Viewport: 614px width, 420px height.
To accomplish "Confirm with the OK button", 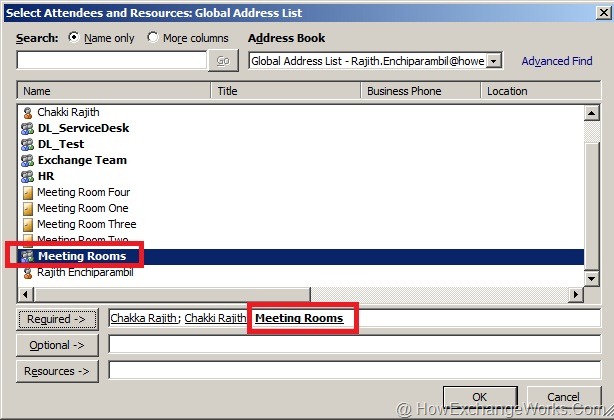I will click(x=480, y=397).
